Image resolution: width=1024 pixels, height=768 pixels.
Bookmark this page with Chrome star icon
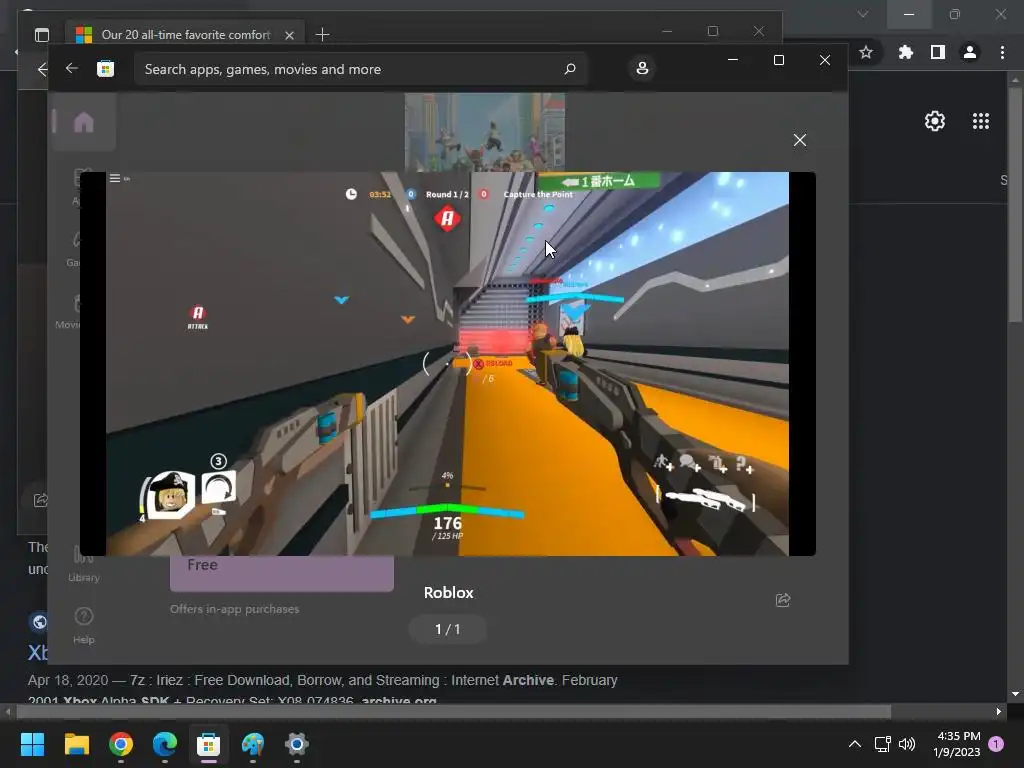[x=865, y=52]
